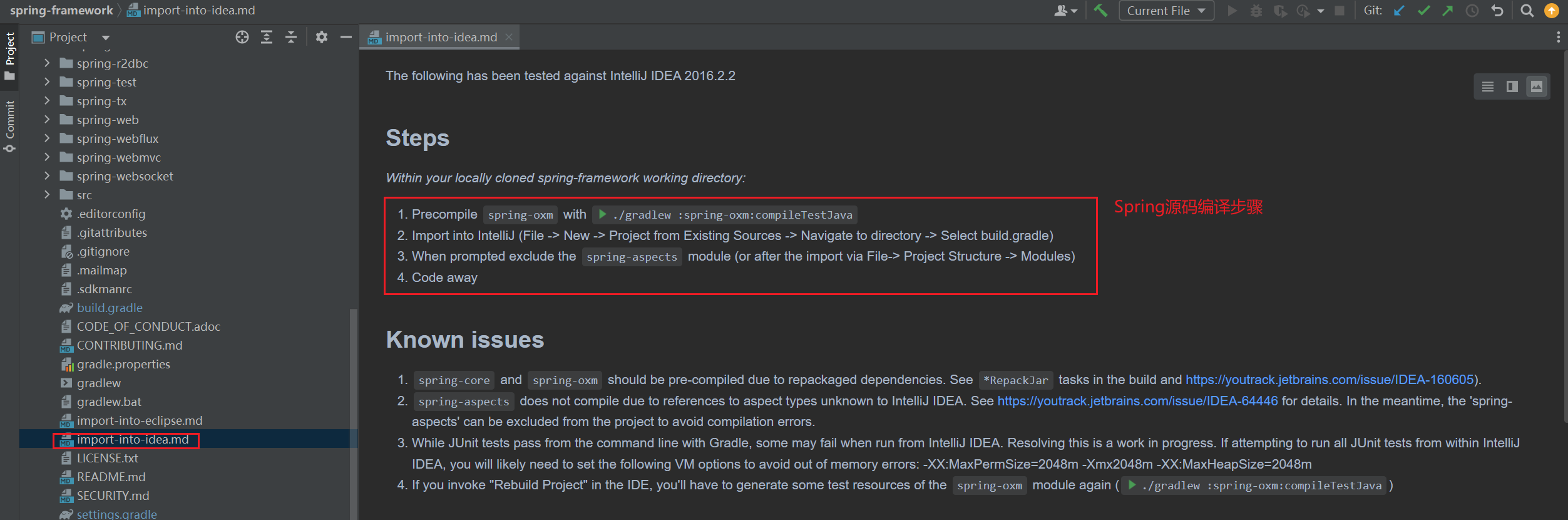This screenshot has width=1568, height=520.
Task: Open editor tab options kebab menu
Action: tap(1558, 38)
